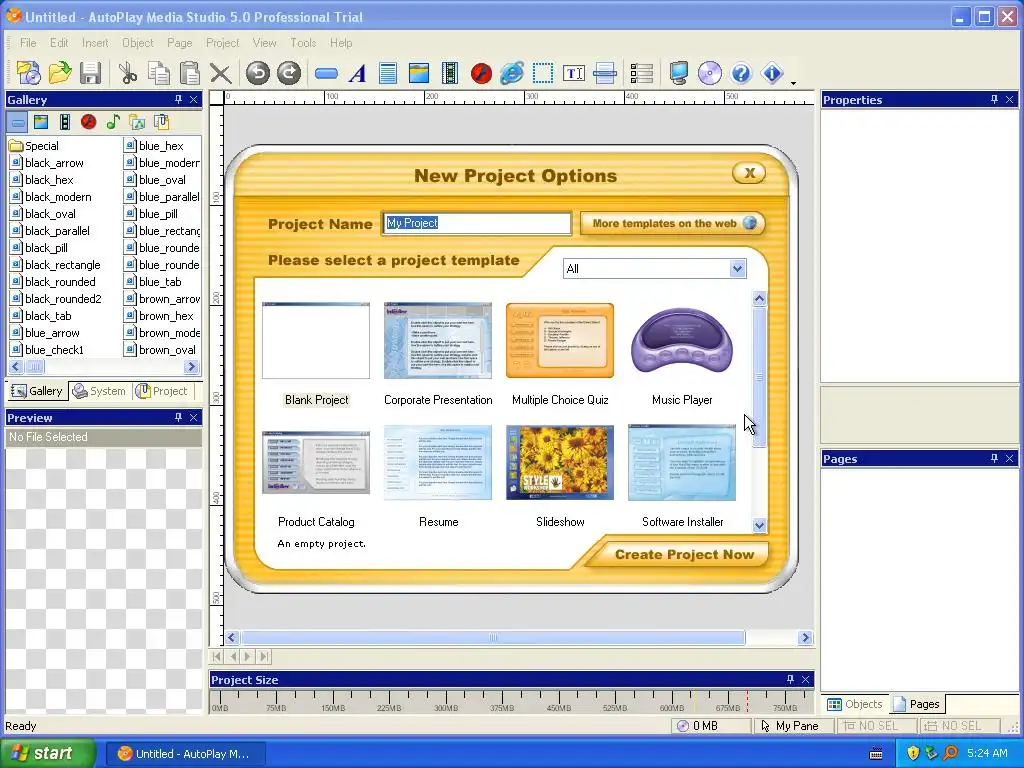Select blue_pill in Gallery list
The image size is (1024, 768).
(x=151, y=214)
